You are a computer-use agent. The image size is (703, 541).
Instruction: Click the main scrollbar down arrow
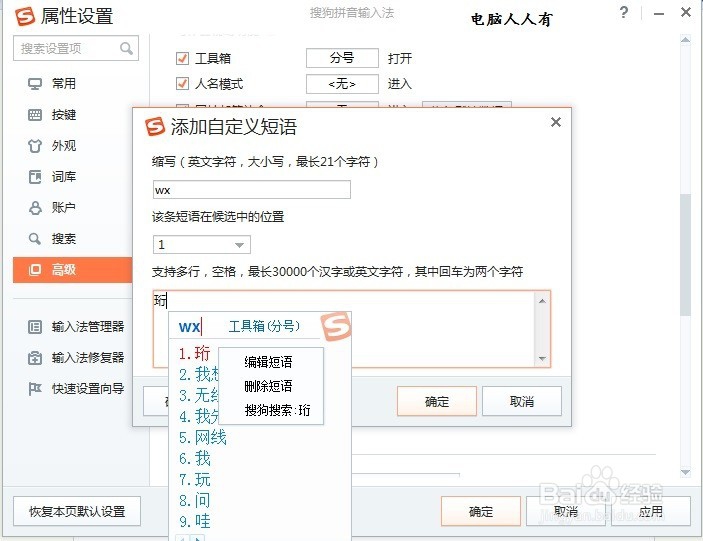coord(685,472)
